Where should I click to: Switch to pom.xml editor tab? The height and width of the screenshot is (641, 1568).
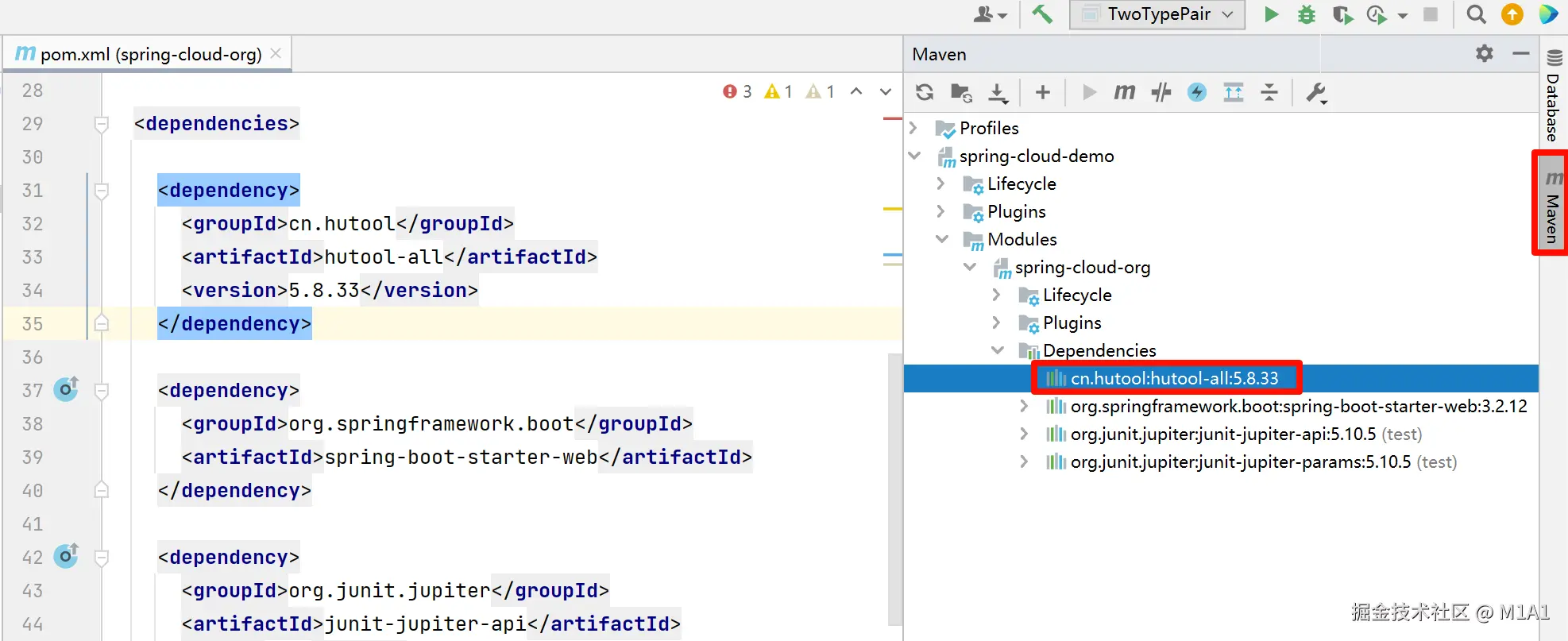pyautogui.click(x=151, y=54)
